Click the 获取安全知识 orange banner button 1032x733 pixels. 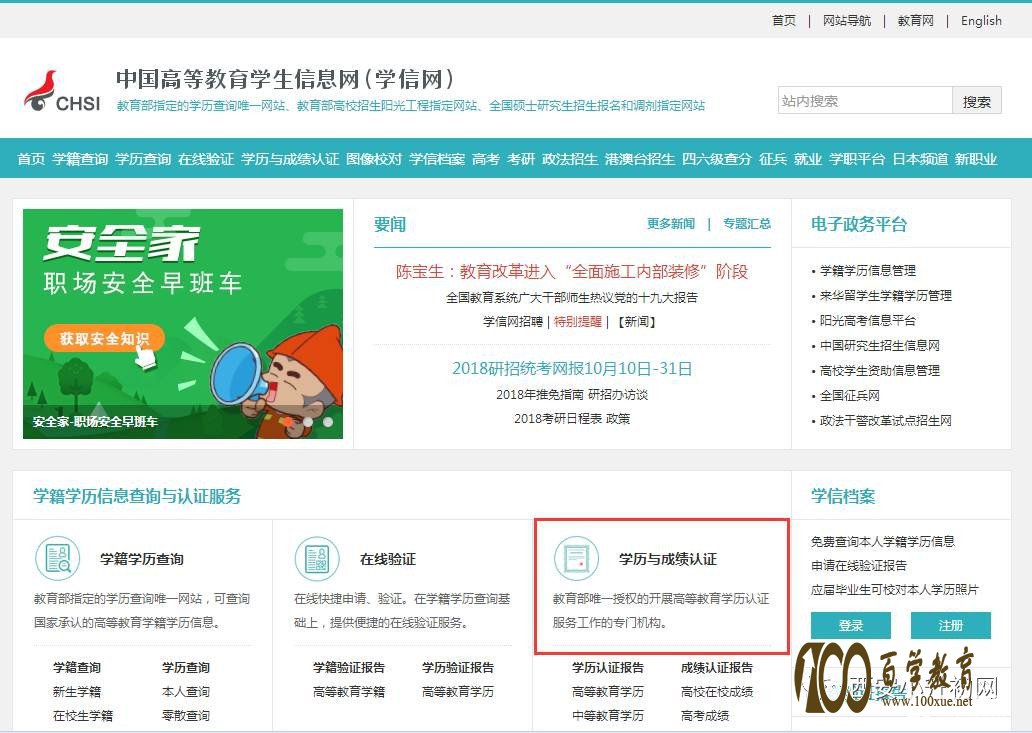pyautogui.click(x=104, y=338)
